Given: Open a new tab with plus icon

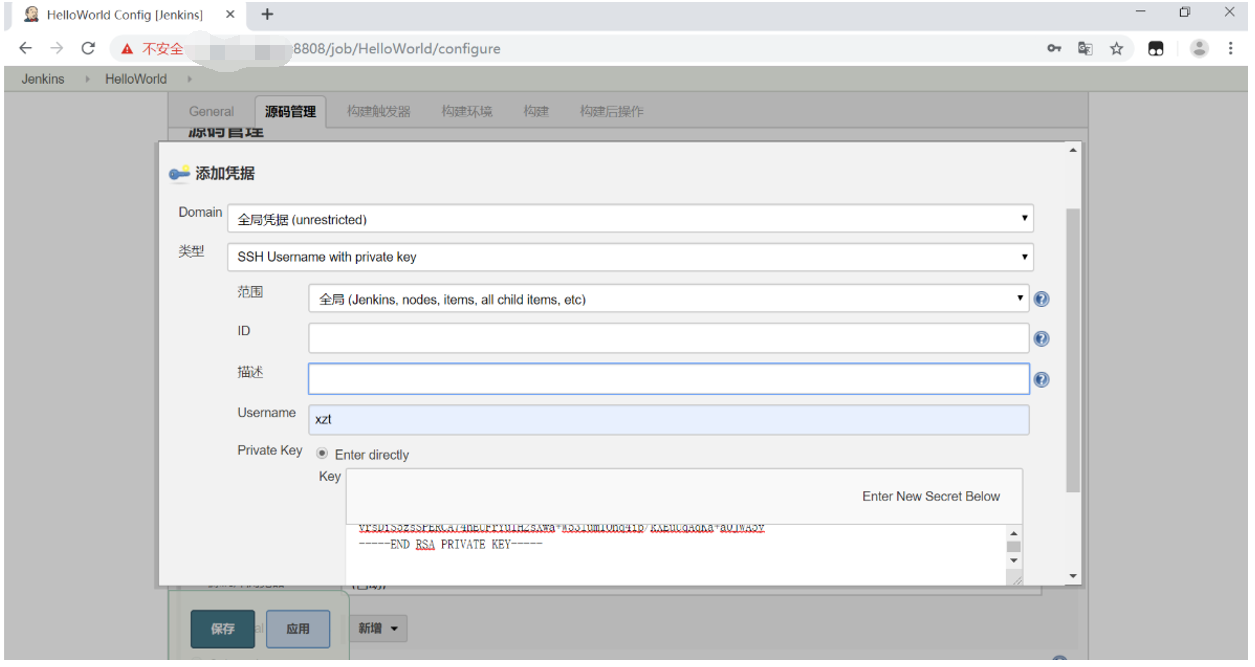Looking at the screenshot, I should [x=267, y=14].
